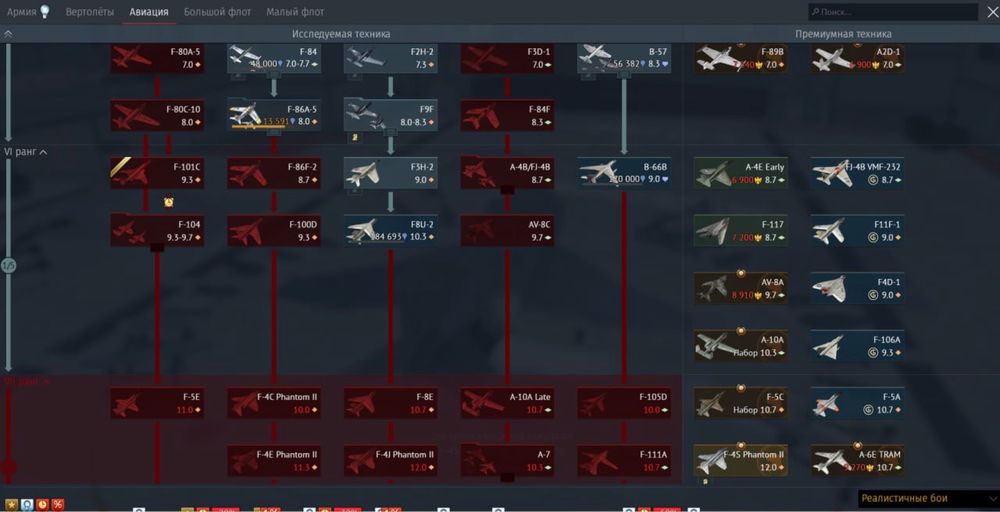Click the alarm clock icon below F-101C

[168, 202]
